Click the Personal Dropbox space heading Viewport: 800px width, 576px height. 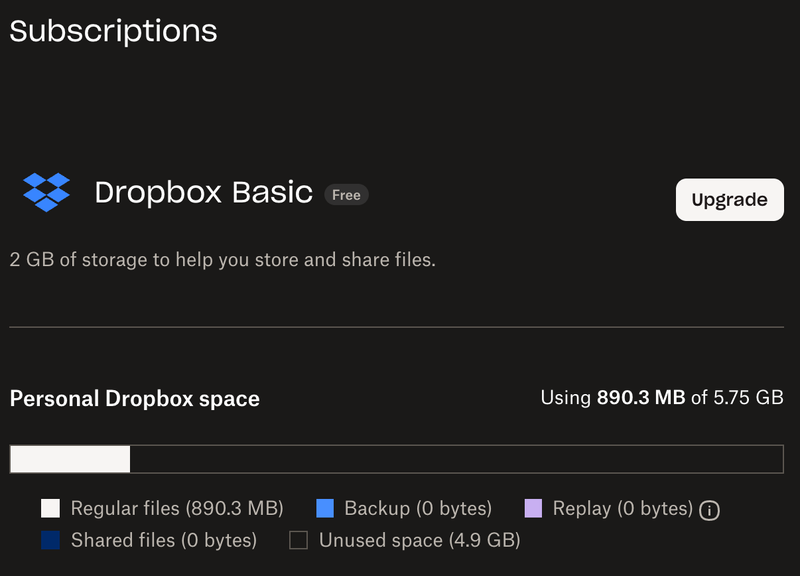point(135,399)
